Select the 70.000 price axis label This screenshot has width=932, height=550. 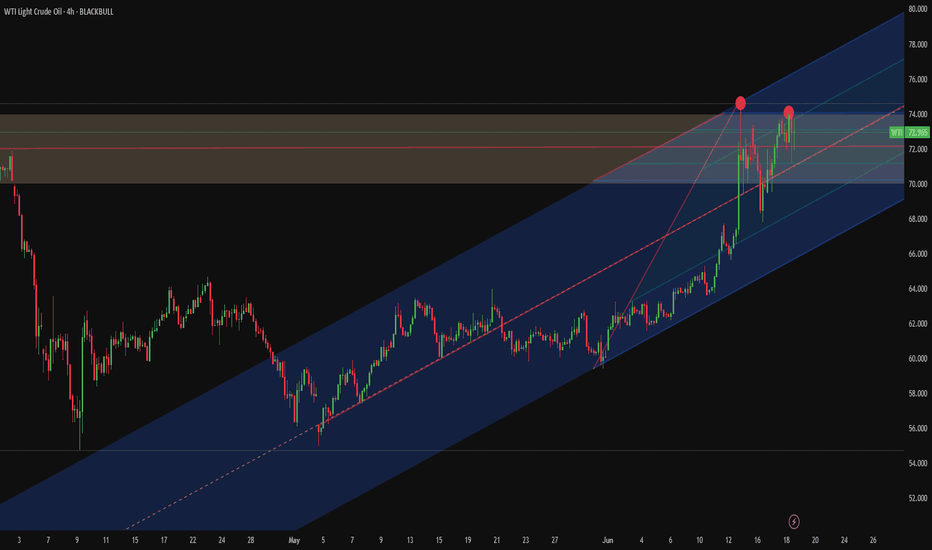coord(918,184)
